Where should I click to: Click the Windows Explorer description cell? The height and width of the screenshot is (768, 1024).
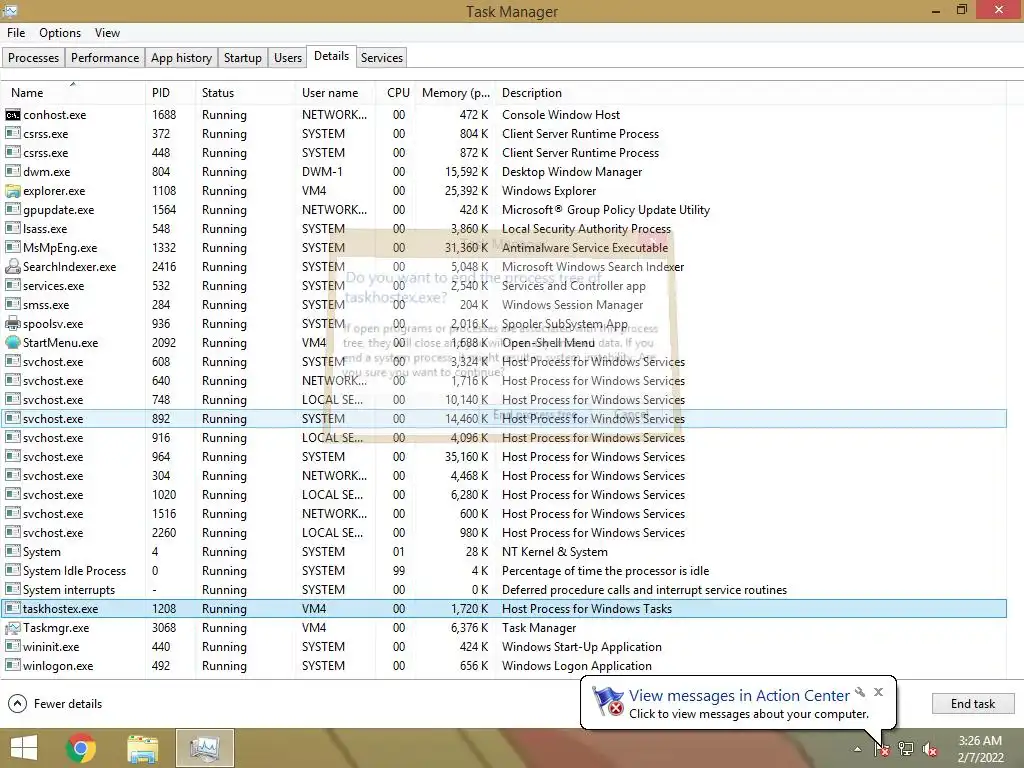click(549, 191)
